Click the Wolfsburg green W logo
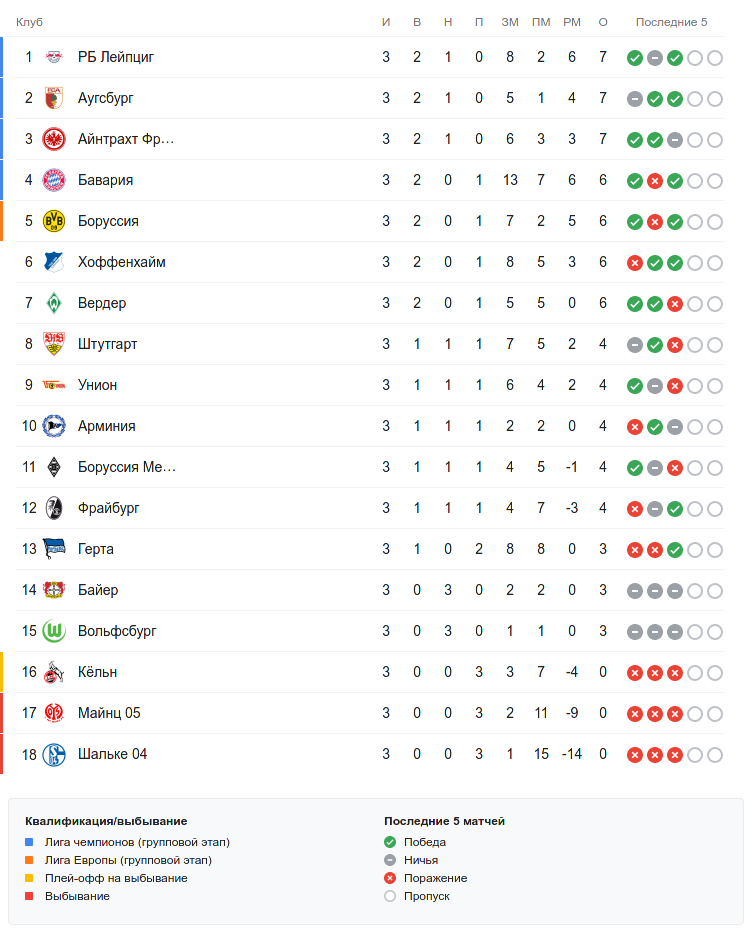The height and width of the screenshot is (933, 752). click(x=54, y=632)
